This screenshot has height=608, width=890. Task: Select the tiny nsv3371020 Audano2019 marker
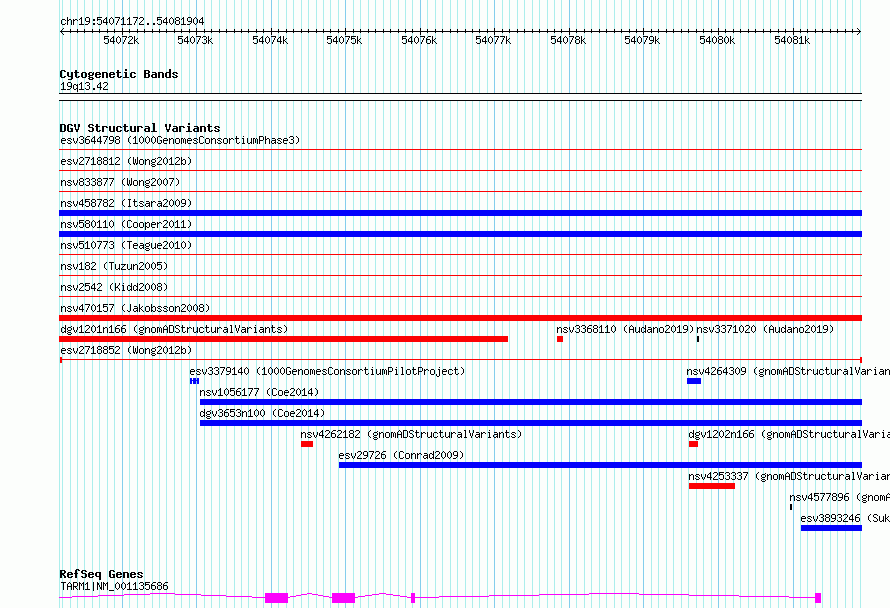pos(698,339)
